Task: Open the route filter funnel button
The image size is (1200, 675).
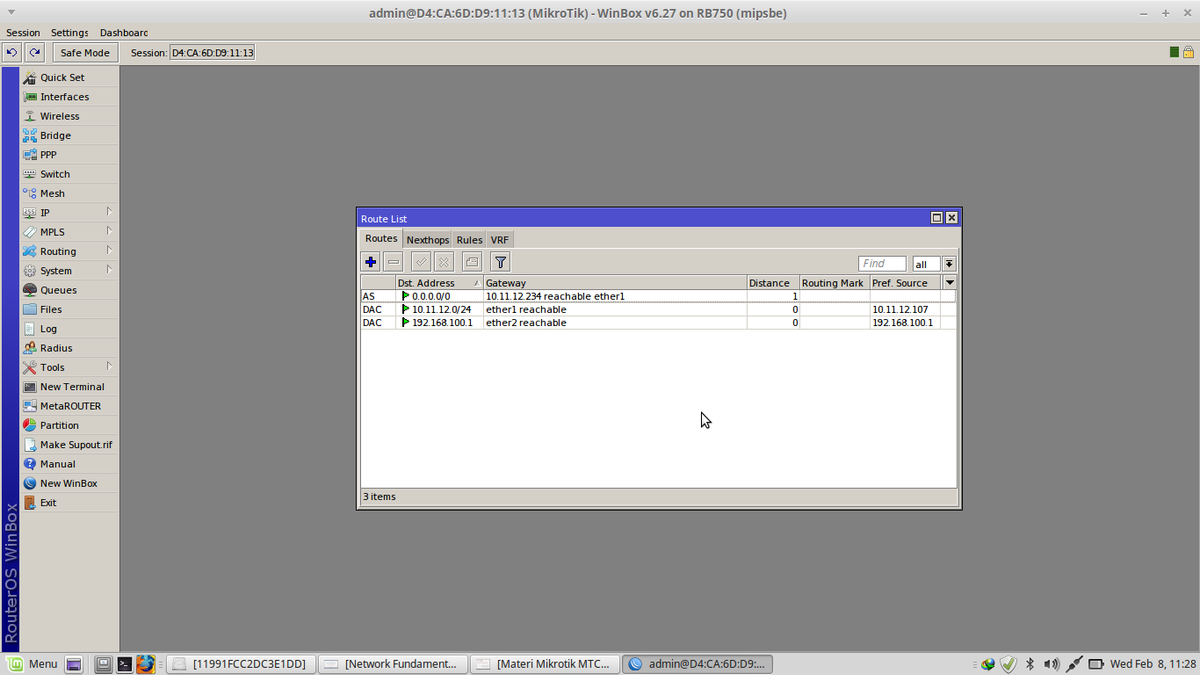Action: click(x=501, y=262)
